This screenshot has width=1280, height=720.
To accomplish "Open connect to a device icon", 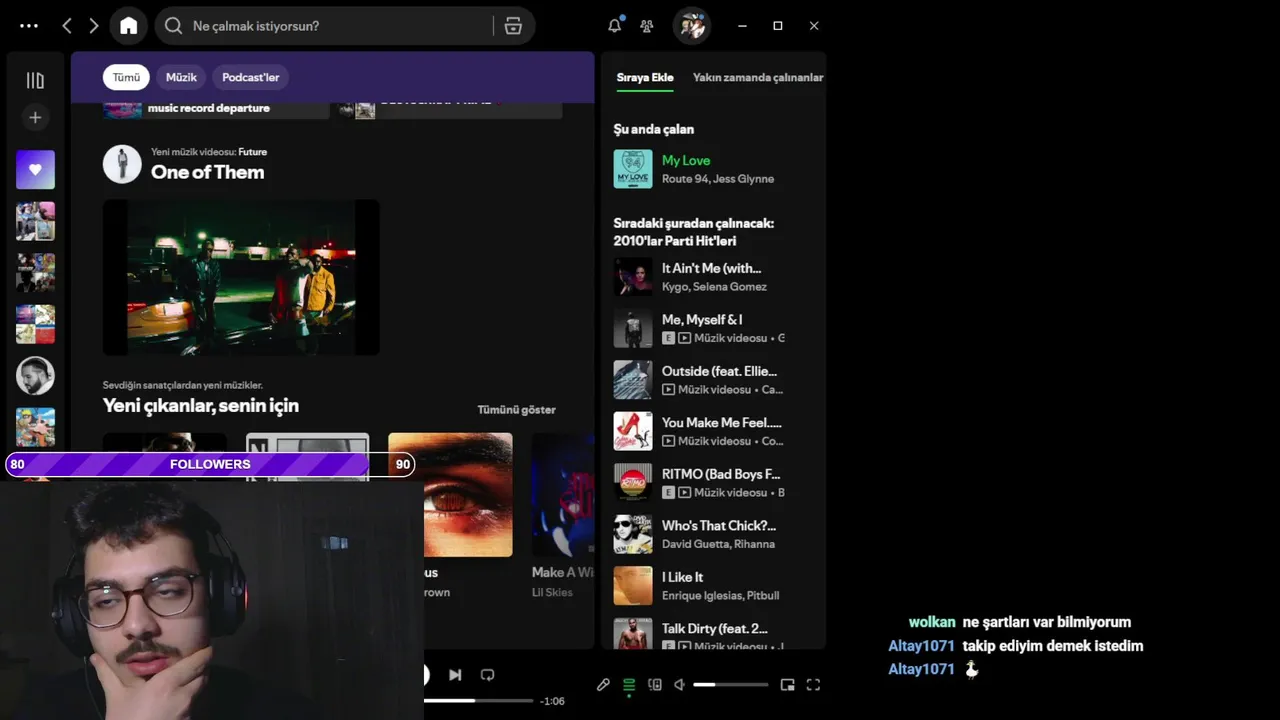I will point(655,685).
